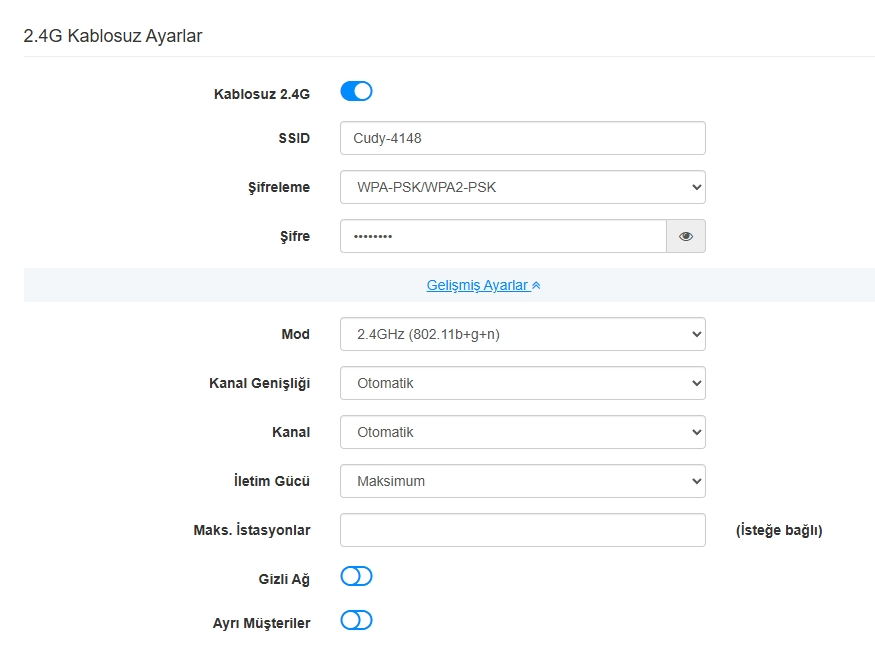Click the Kanal Genişliği label

[x=259, y=383]
